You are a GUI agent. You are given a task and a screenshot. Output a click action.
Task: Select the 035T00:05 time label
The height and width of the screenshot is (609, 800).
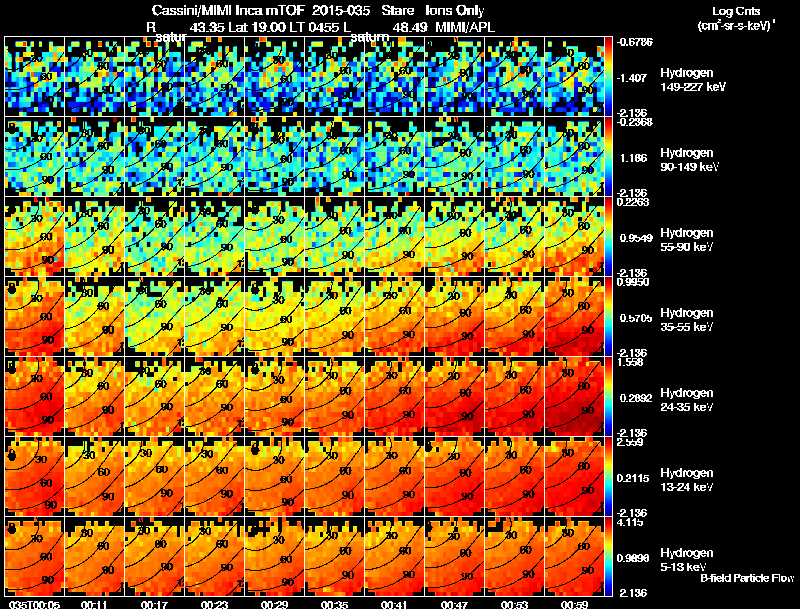click(x=34, y=604)
